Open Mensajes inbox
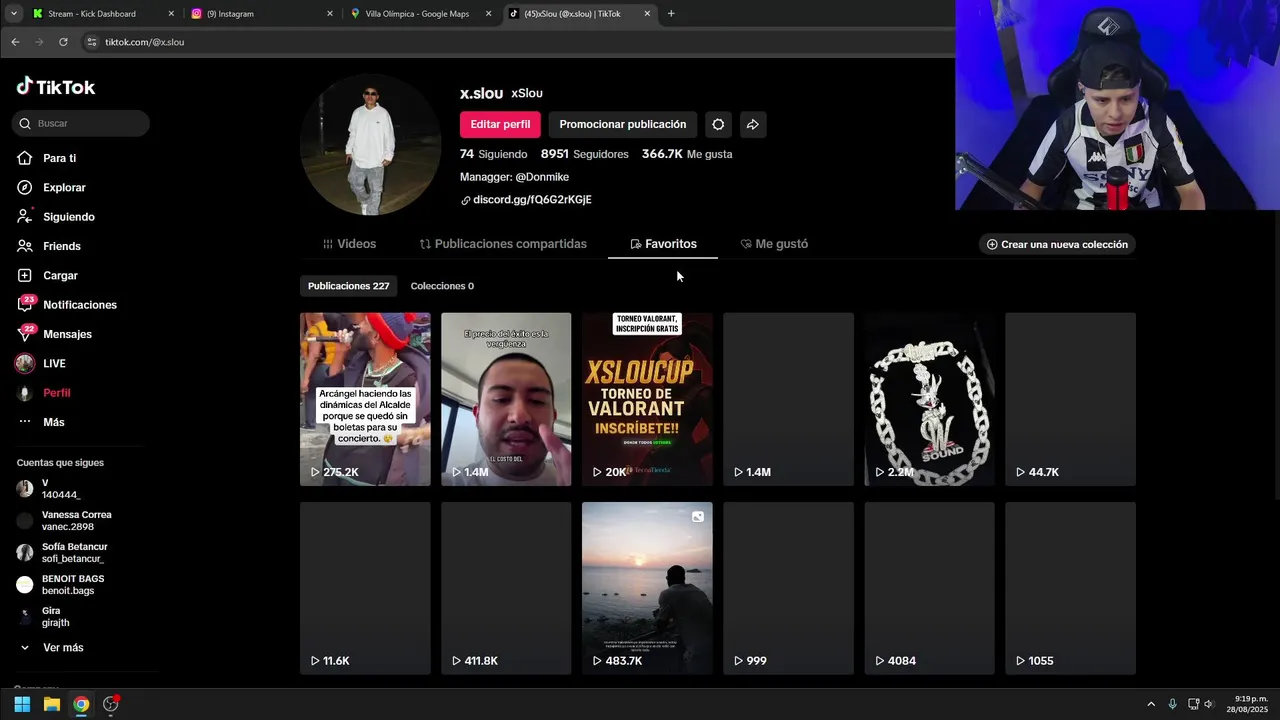Screen dimensions: 1280x720 point(67,334)
